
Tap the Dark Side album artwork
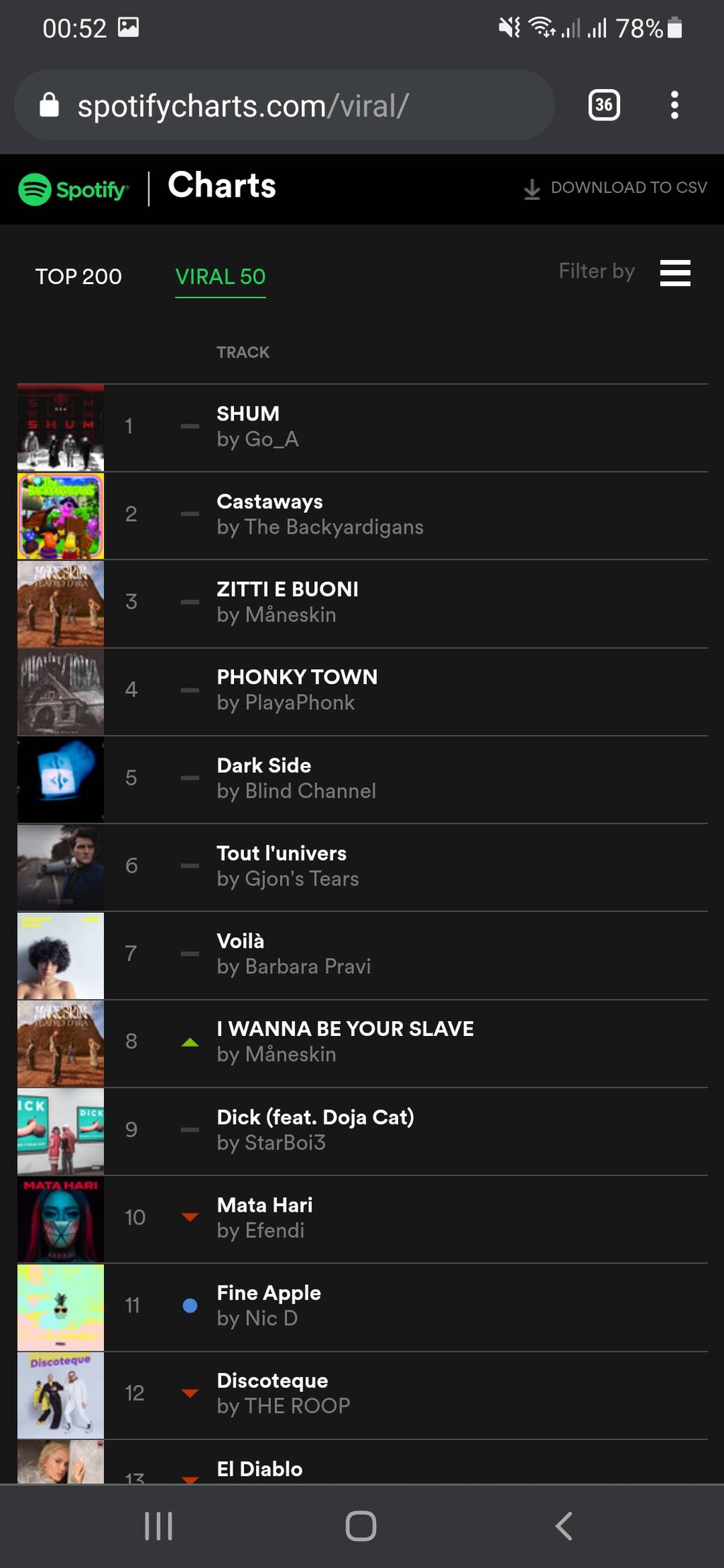point(61,780)
